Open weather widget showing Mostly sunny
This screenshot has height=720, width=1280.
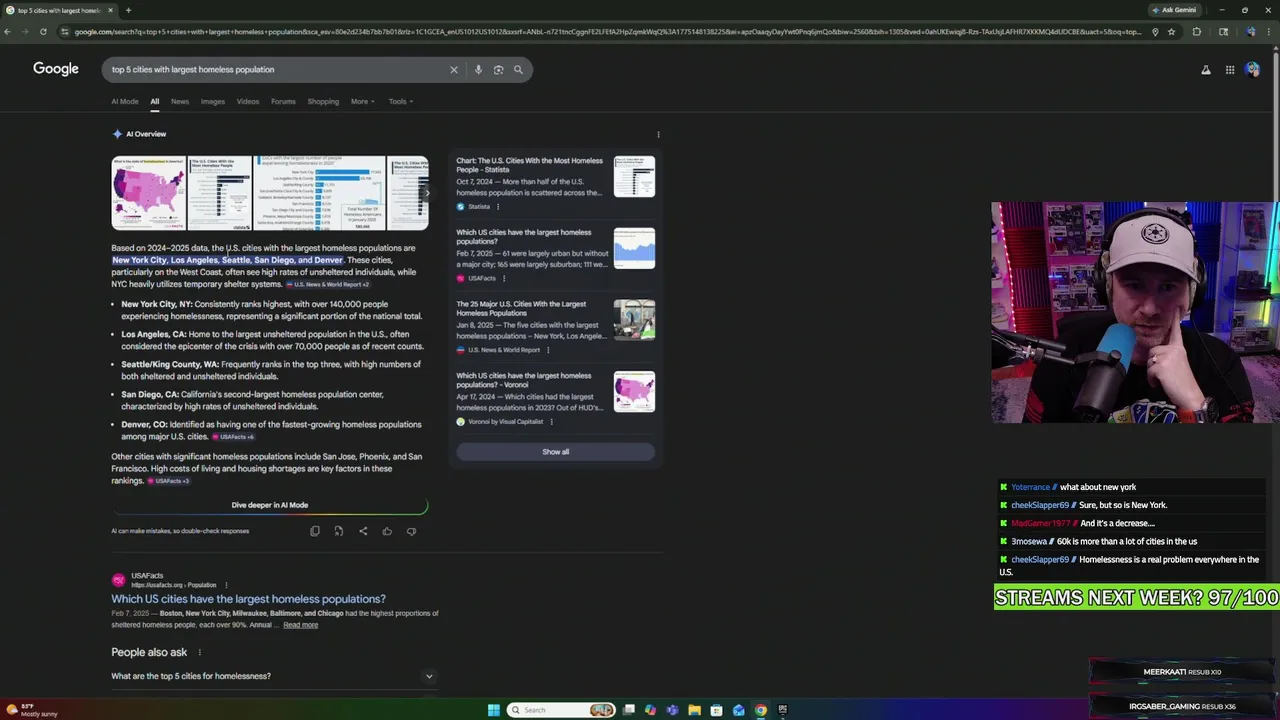click(x=32, y=710)
